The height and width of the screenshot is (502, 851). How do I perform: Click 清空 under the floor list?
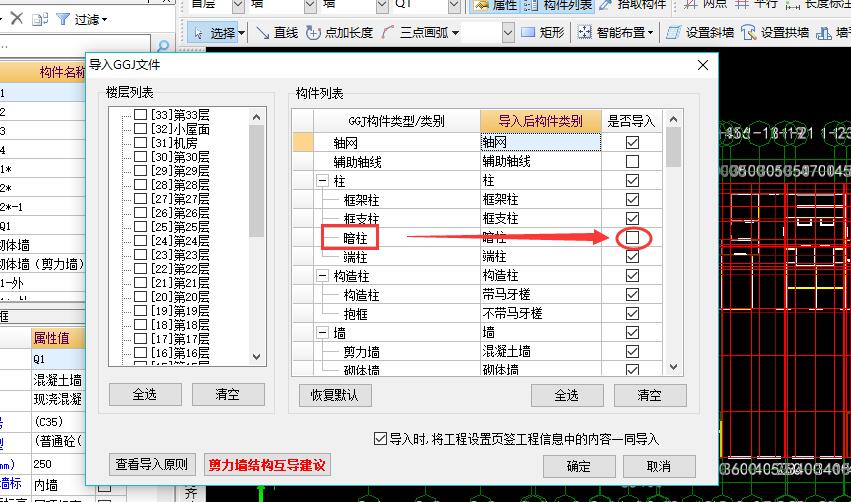228,395
